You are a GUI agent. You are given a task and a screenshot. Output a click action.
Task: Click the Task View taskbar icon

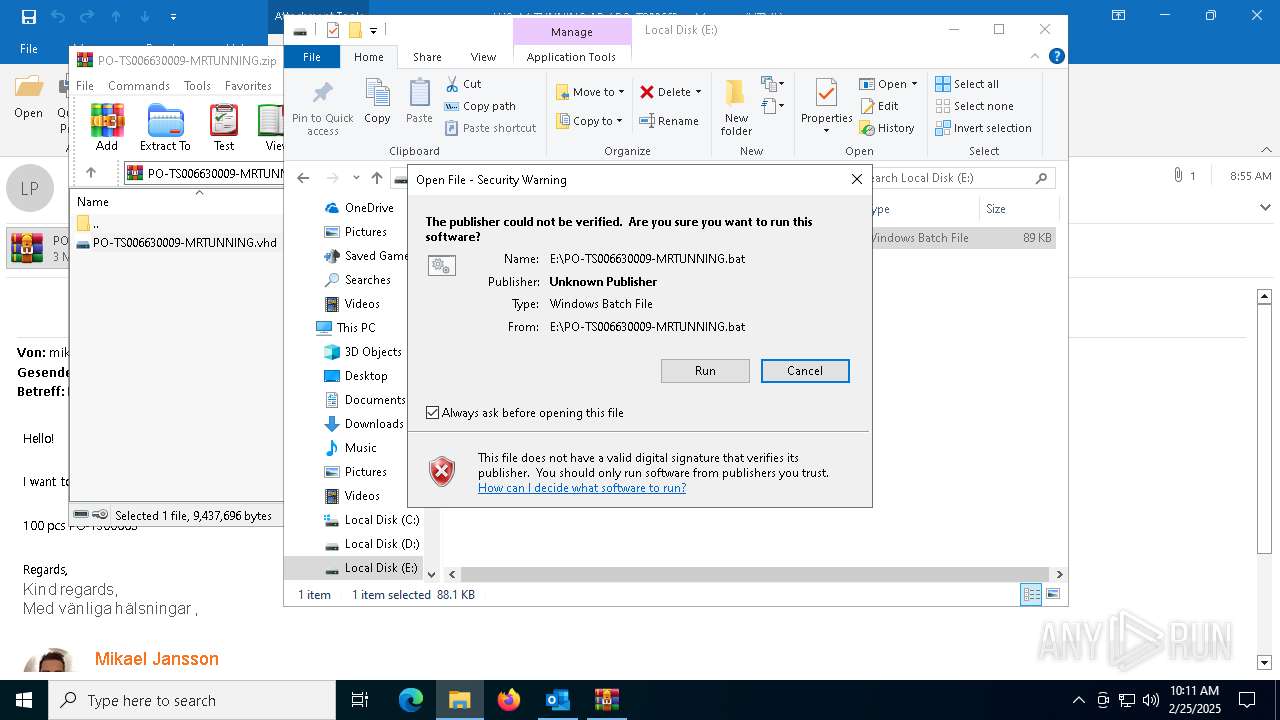(x=361, y=700)
